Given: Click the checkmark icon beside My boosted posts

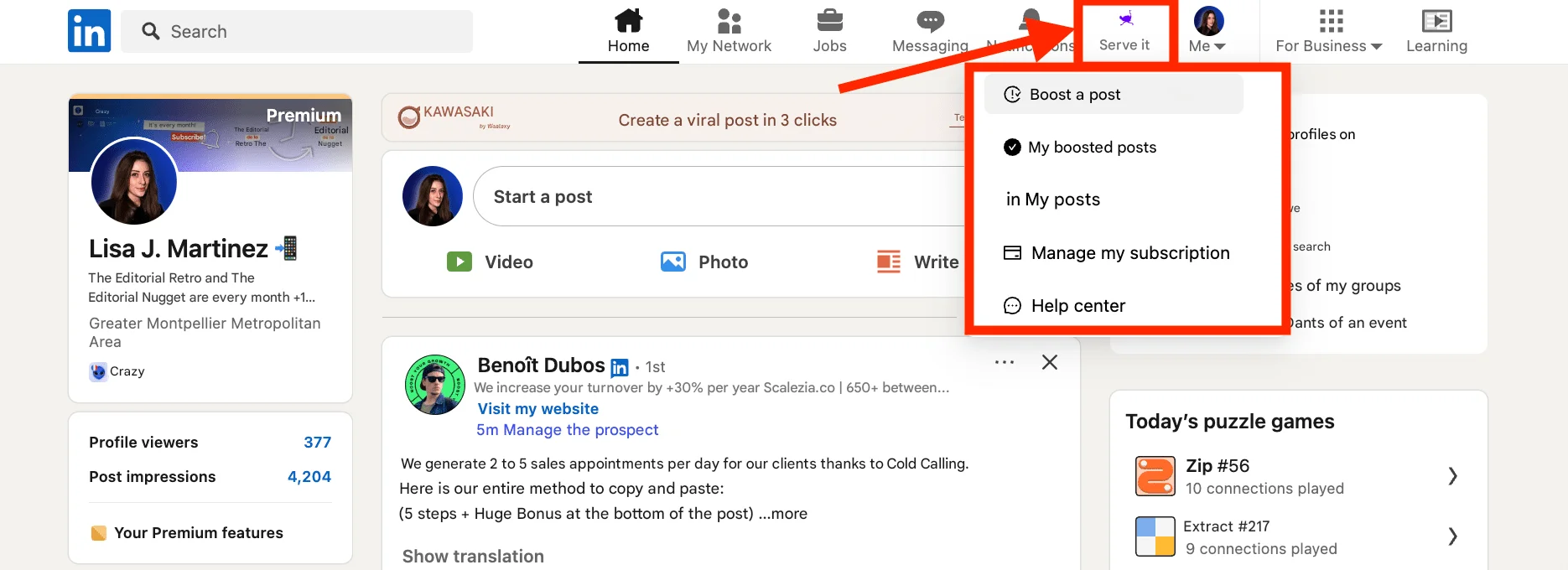Looking at the screenshot, I should click(1012, 147).
